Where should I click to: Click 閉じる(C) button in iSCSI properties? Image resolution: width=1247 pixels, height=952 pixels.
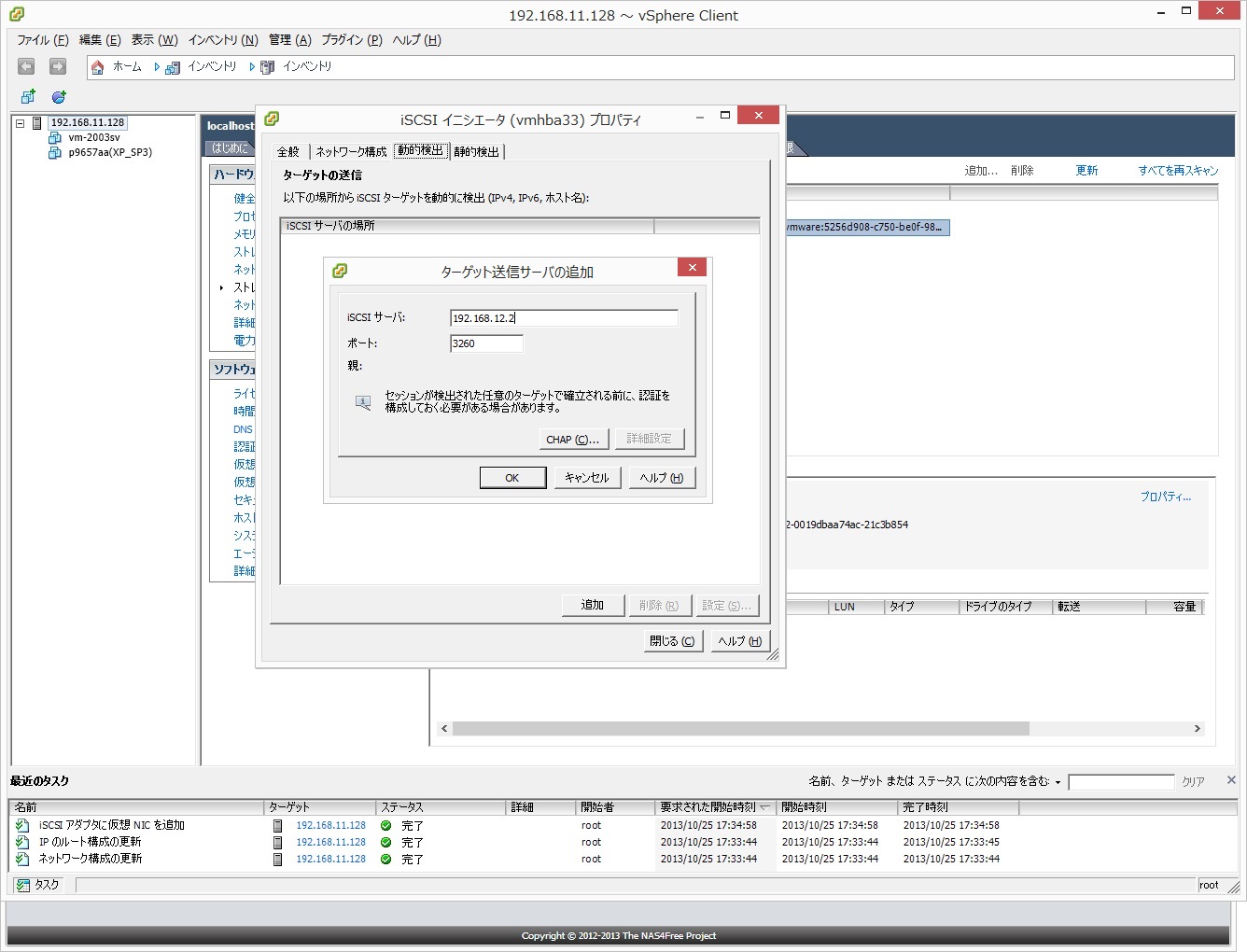point(672,641)
